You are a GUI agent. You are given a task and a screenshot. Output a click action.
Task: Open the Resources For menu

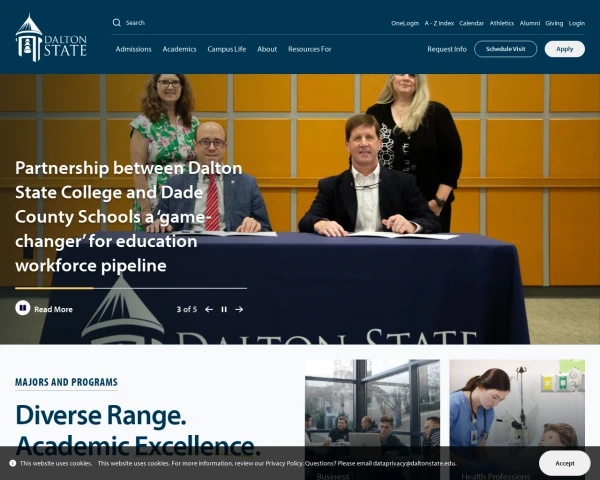(x=310, y=49)
